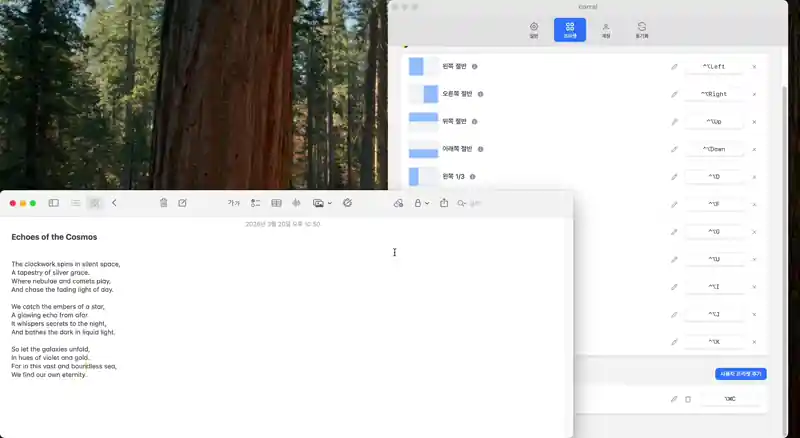Share the note with the share icon
The image size is (800, 438).
444,203
